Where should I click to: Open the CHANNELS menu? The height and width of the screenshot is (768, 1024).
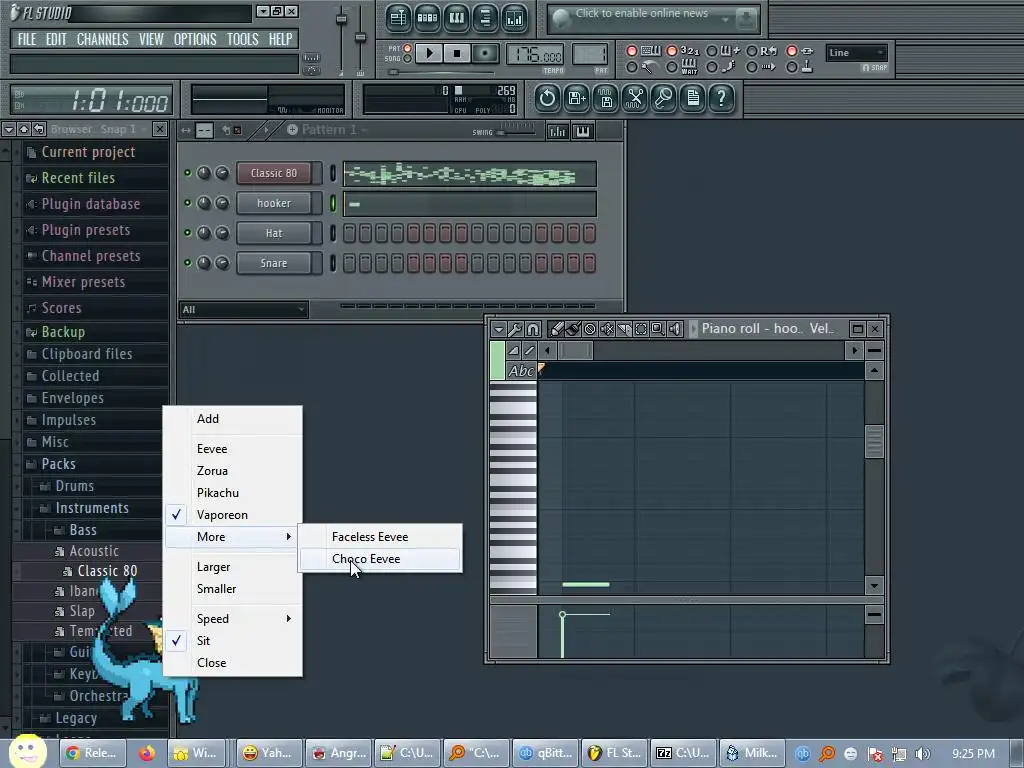pyautogui.click(x=103, y=39)
